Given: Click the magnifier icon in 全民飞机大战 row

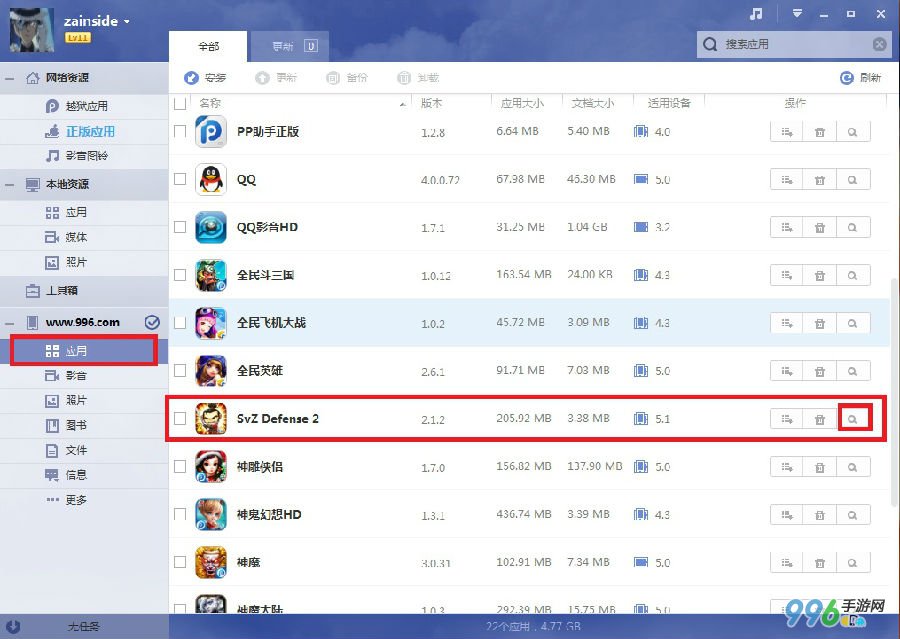Looking at the screenshot, I should pyautogui.click(x=853, y=323).
